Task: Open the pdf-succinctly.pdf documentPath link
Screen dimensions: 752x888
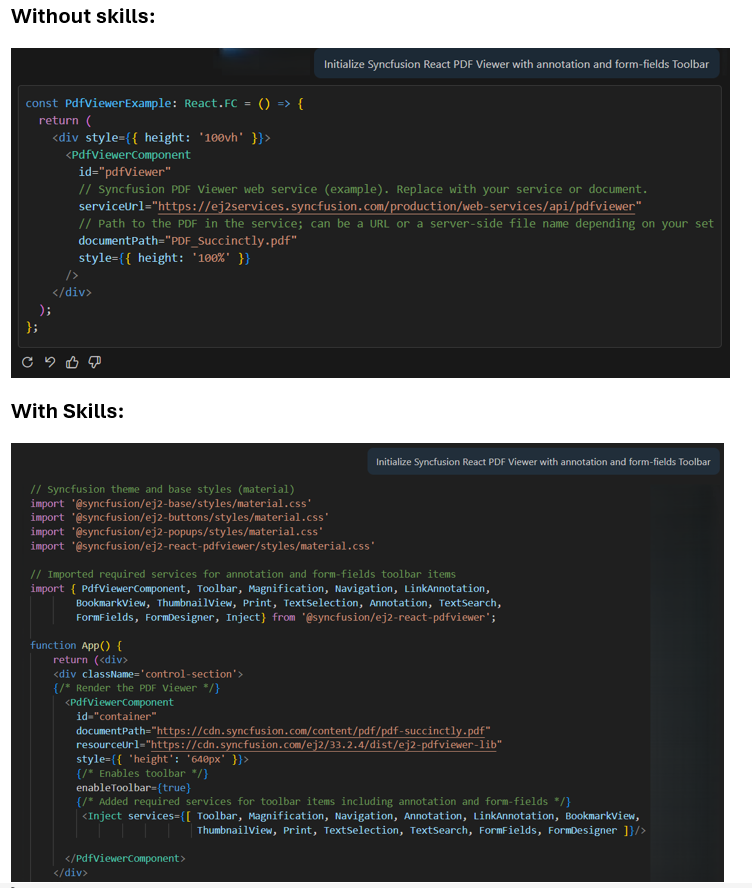Action: click(x=321, y=731)
